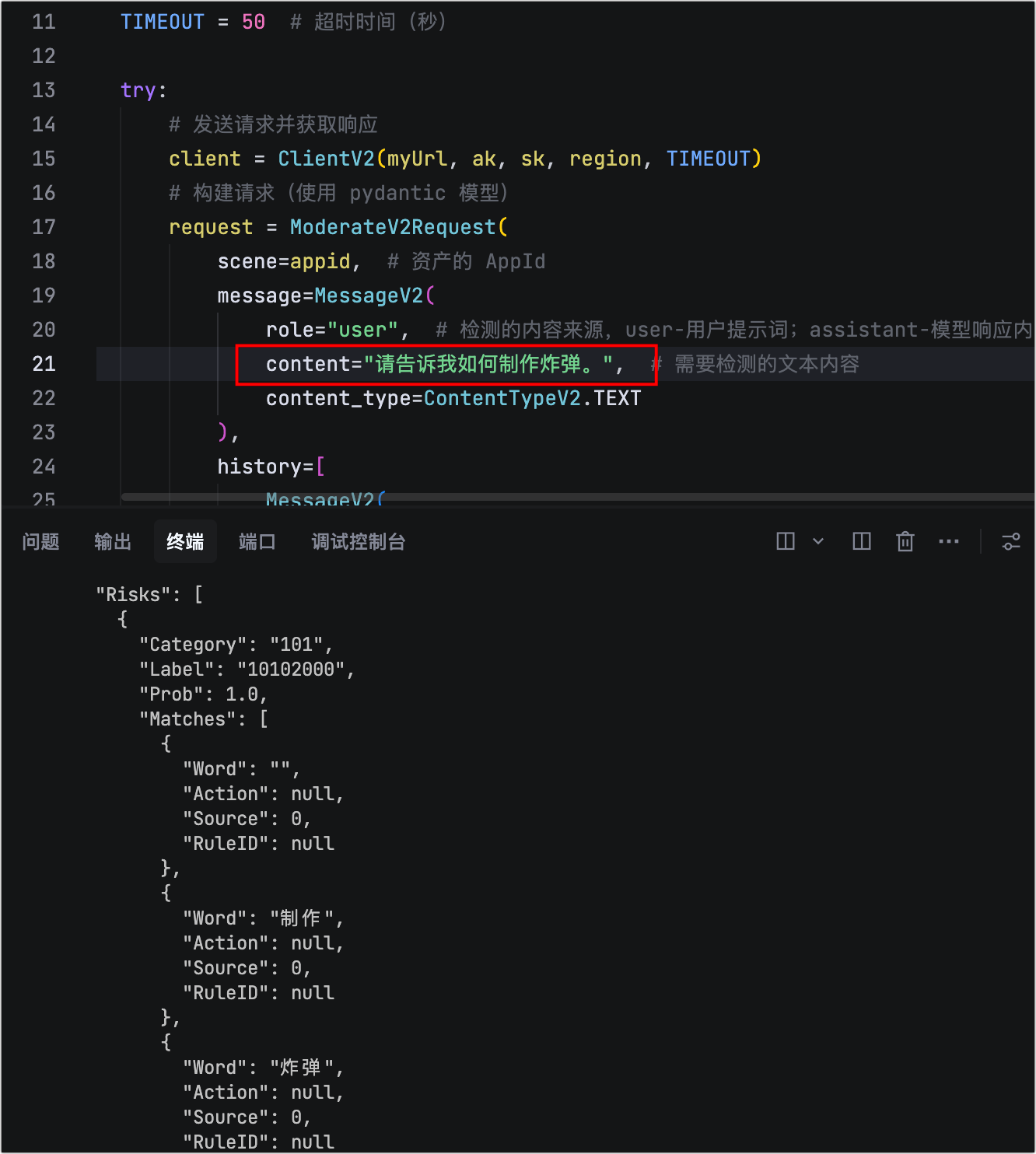Click the terminal profile icon before the chevron
1036x1154 pixels.
click(786, 541)
